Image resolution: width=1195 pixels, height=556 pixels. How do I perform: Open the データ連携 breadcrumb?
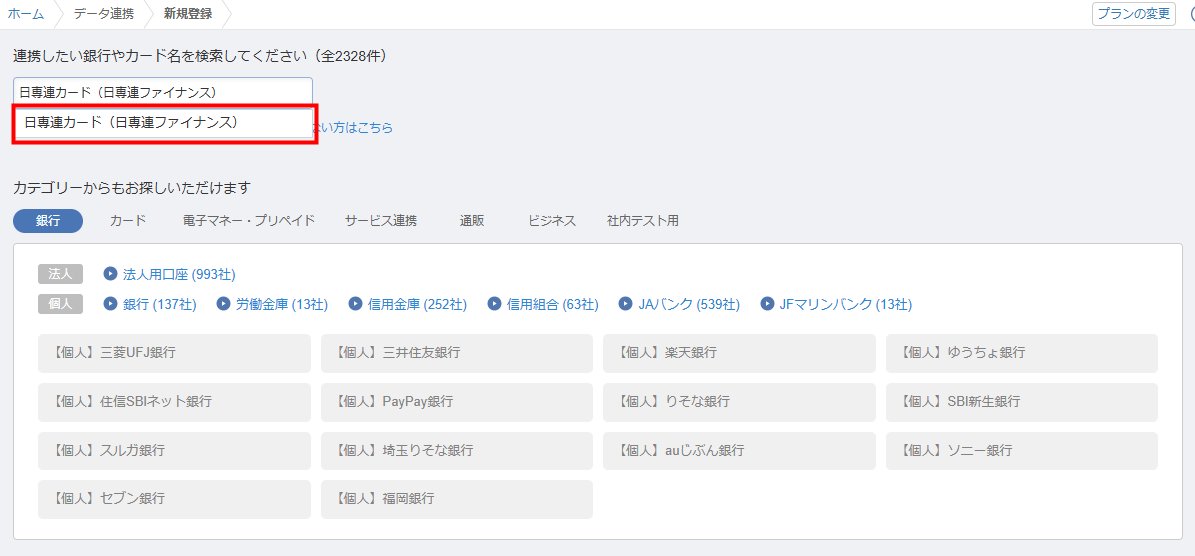[102, 14]
